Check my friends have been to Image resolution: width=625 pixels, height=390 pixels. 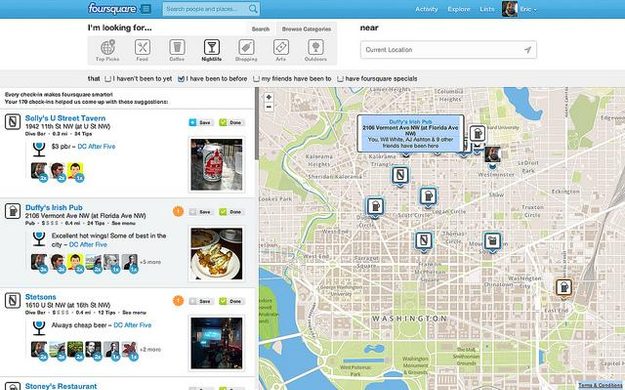(256, 79)
